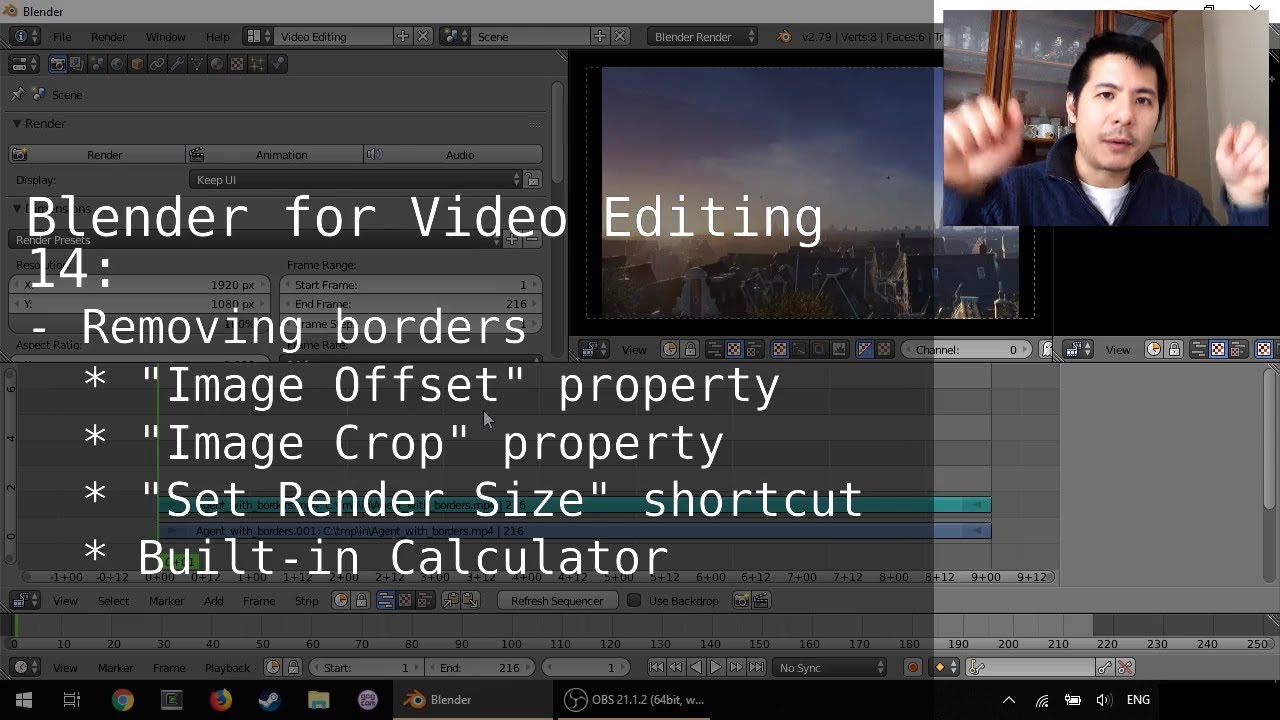
Task: Enable the Use Backdrop checkbox
Action: pos(634,600)
